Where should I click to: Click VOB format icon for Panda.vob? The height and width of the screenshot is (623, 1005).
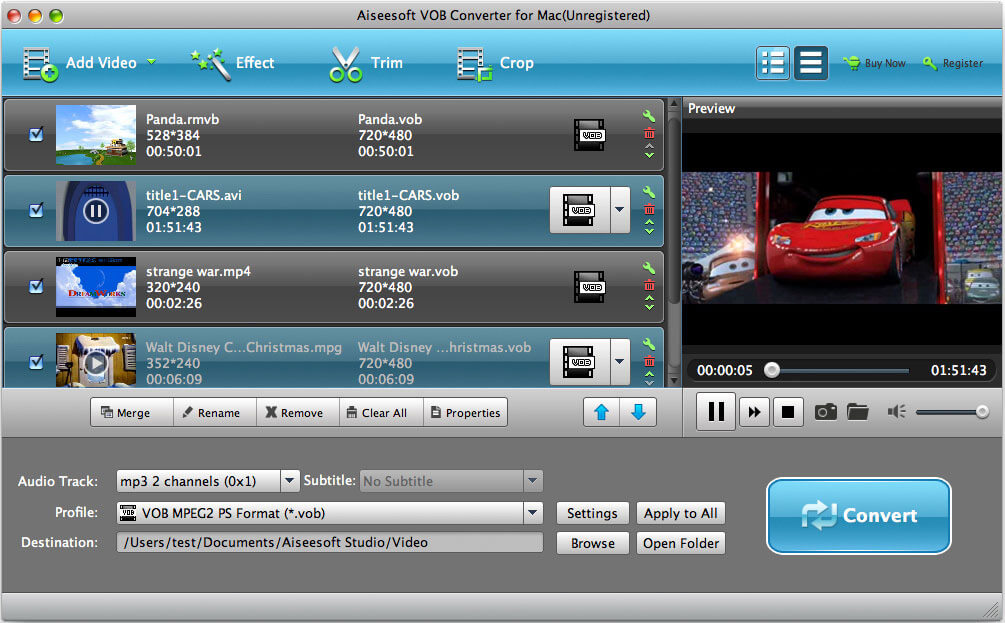click(589, 135)
